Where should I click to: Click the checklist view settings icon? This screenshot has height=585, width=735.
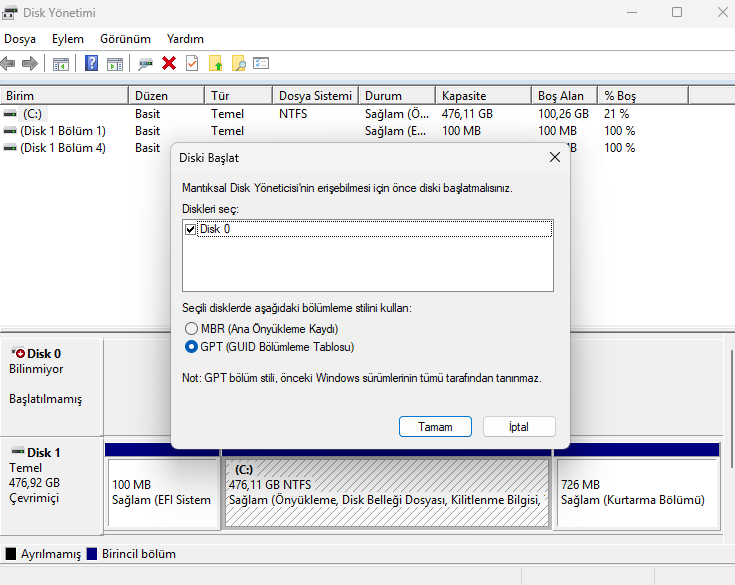(261, 63)
